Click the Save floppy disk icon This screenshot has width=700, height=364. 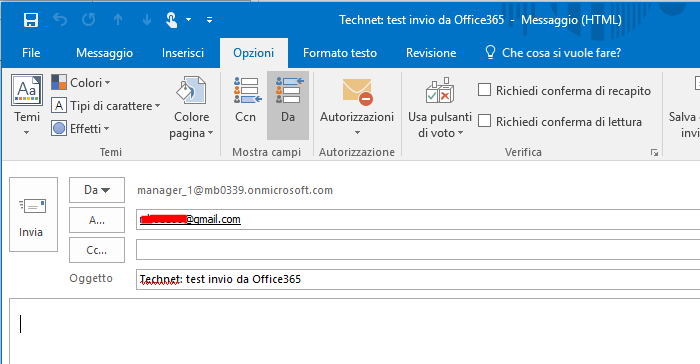point(31,20)
